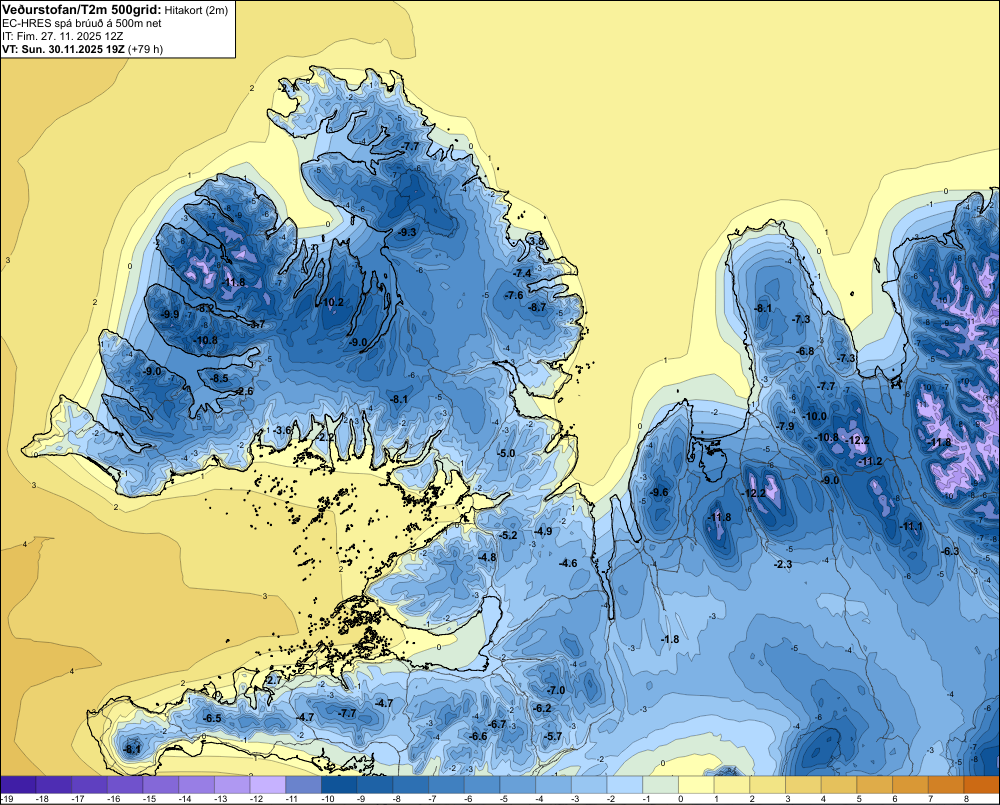The height and width of the screenshot is (805, 1000).
Task: Click the -8.2 temperature label
Action: pos(205,308)
